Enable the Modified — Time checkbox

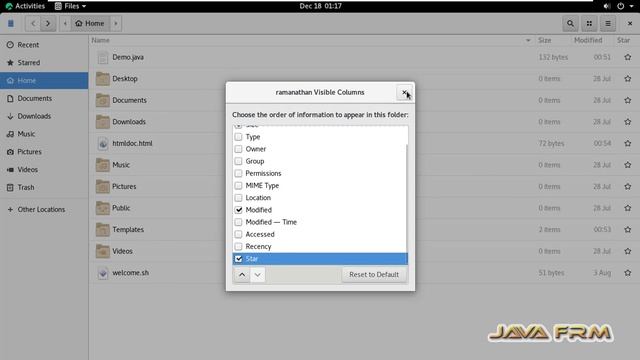pos(239,222)
